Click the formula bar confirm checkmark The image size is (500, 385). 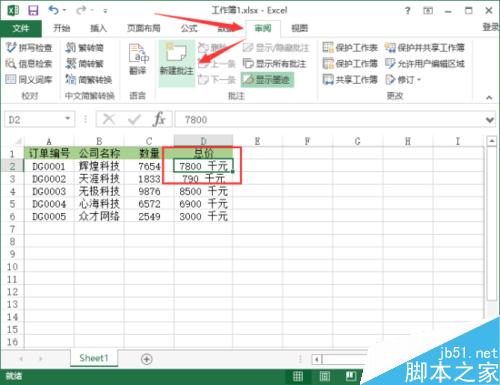tap(134, 119)
